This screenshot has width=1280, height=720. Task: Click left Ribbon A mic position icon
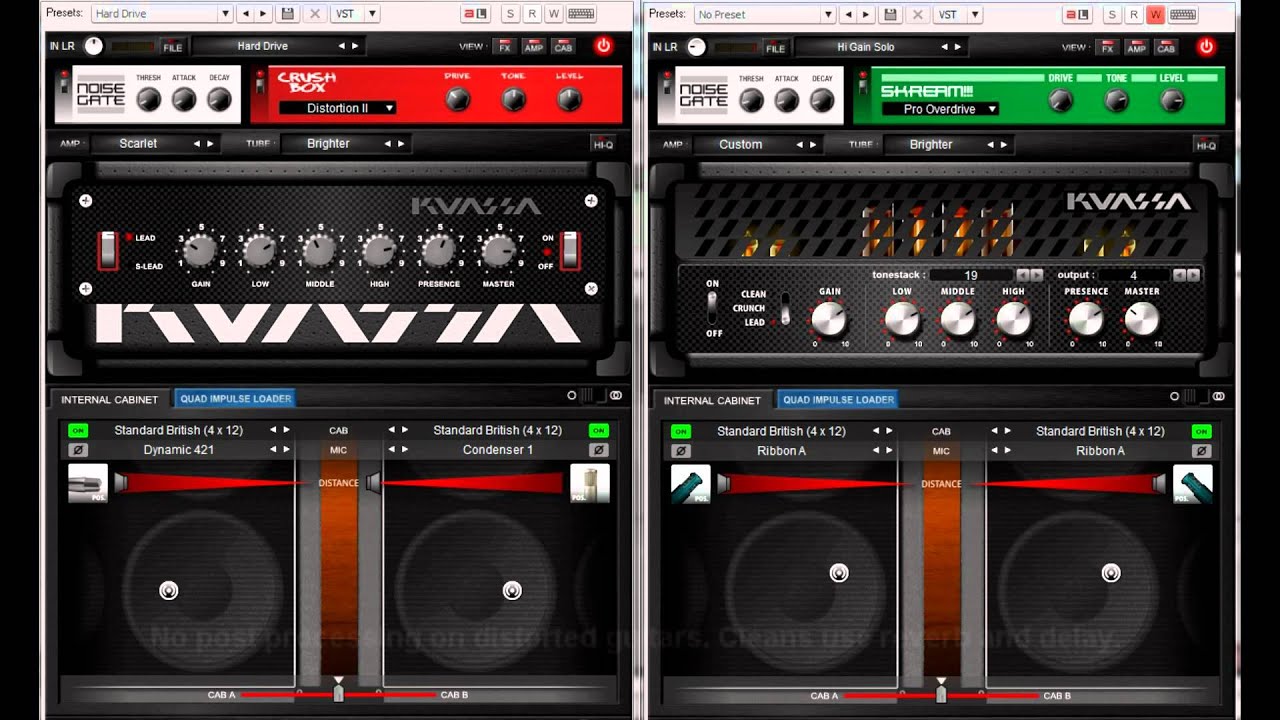pos(691,484)
